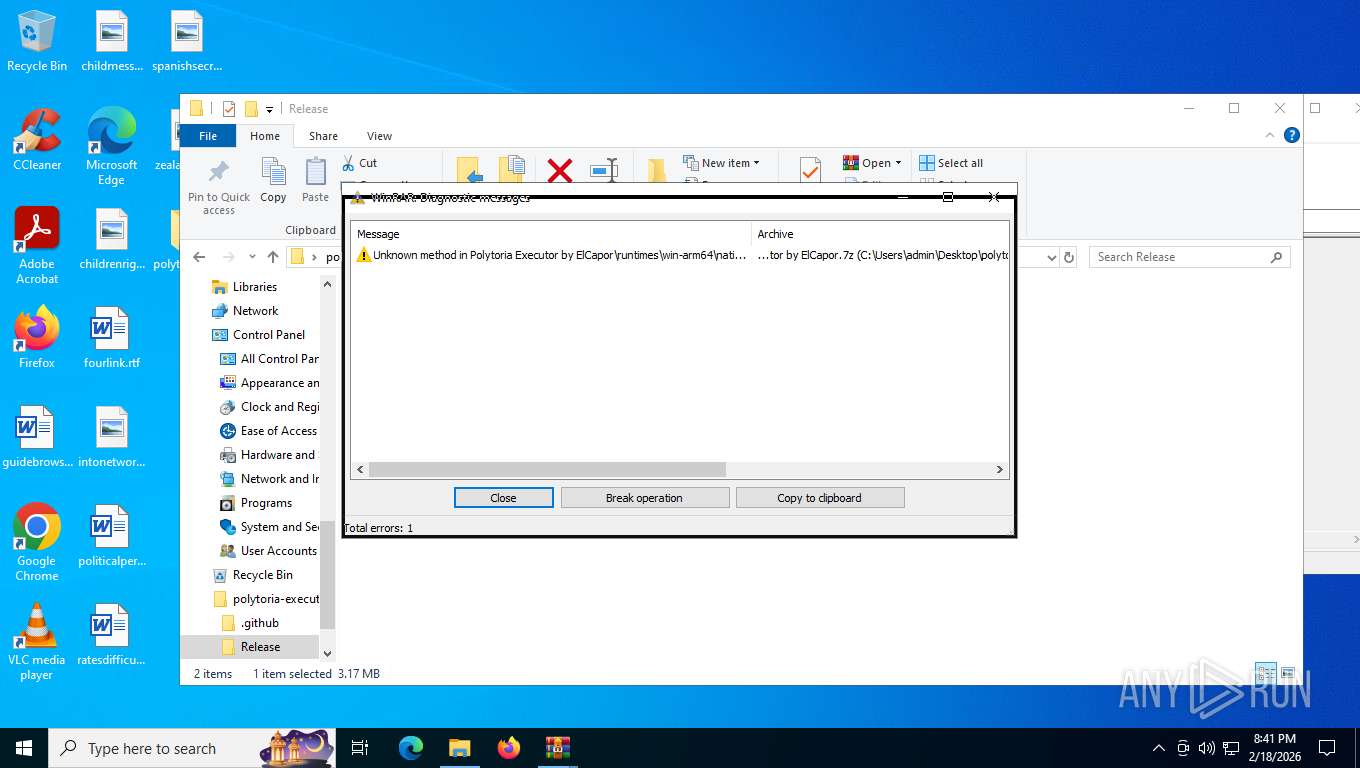Screen dimensions: 1360x768
Task: Click the Message column header
Action: pos(551,234)
